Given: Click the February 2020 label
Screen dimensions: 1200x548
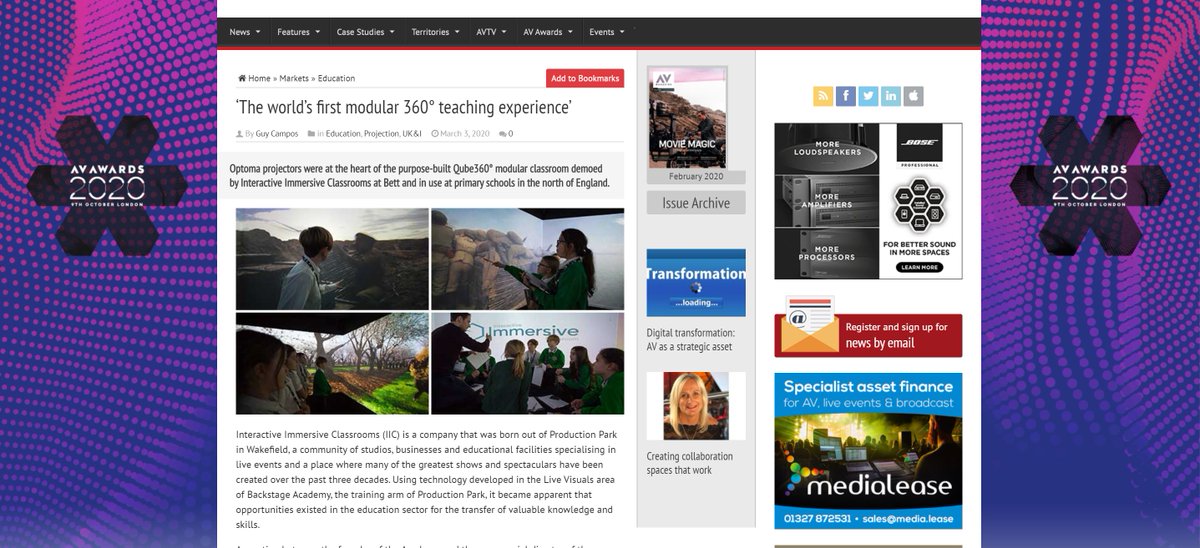Looking at the screenshot, I should [696, 177].
